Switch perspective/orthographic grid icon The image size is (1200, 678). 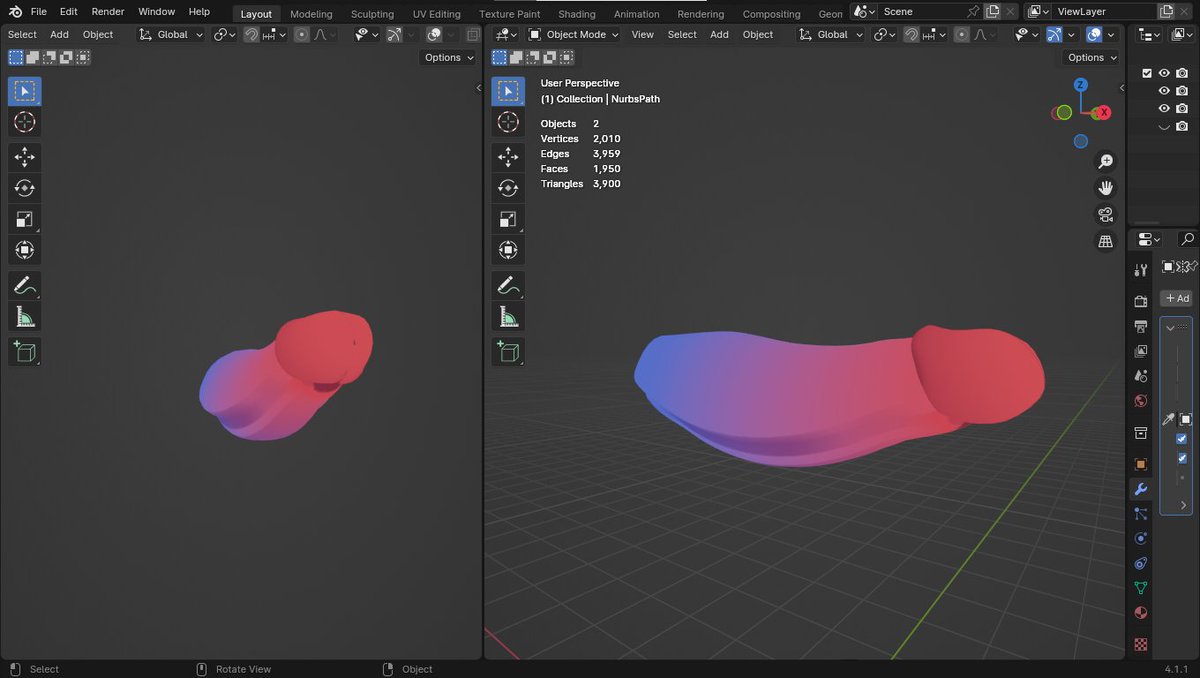(1106, 241)
